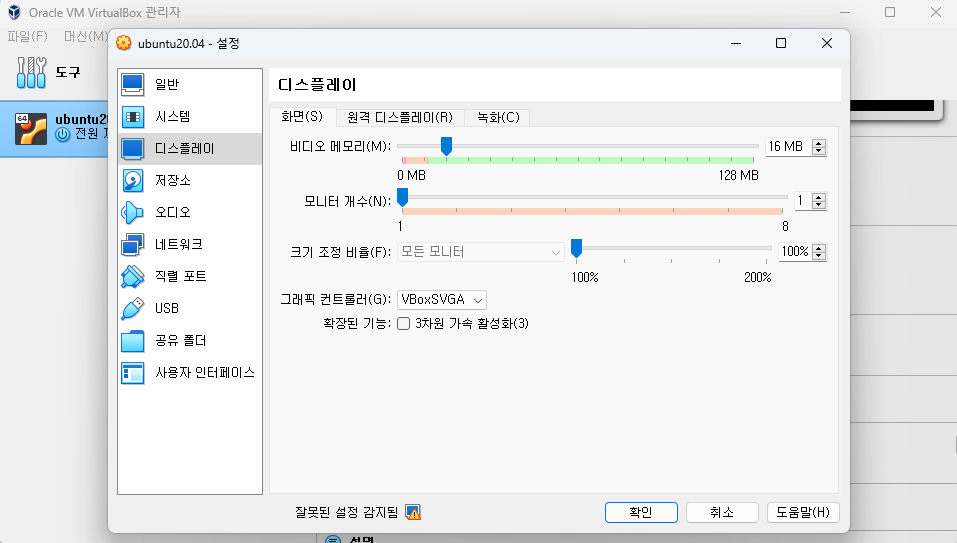957x543 pixels.
Task: Click the 16 MB video memory field
Action: [789, 146]
